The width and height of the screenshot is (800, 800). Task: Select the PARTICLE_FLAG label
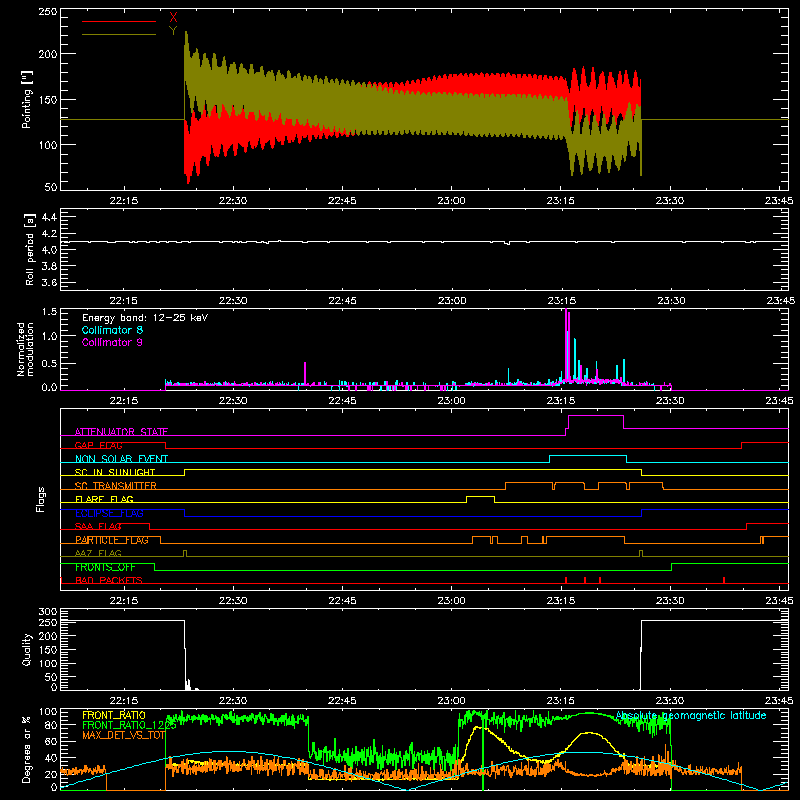pyautogui.click(x=112, y=540)
